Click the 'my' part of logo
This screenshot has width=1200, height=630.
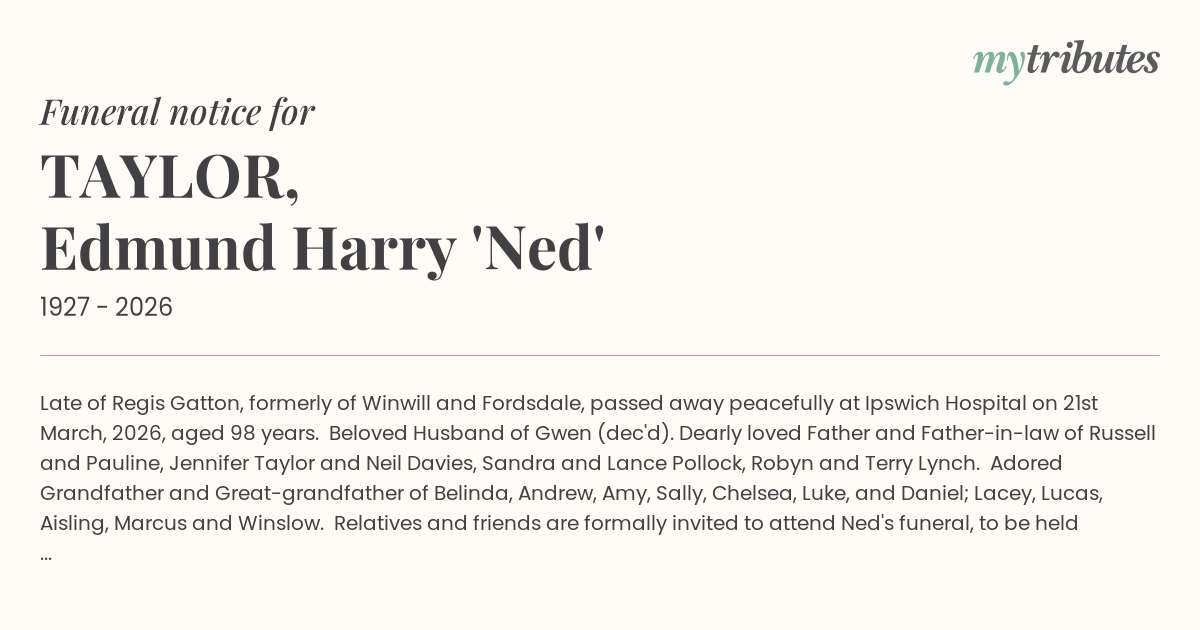click(x=998, y=63)
